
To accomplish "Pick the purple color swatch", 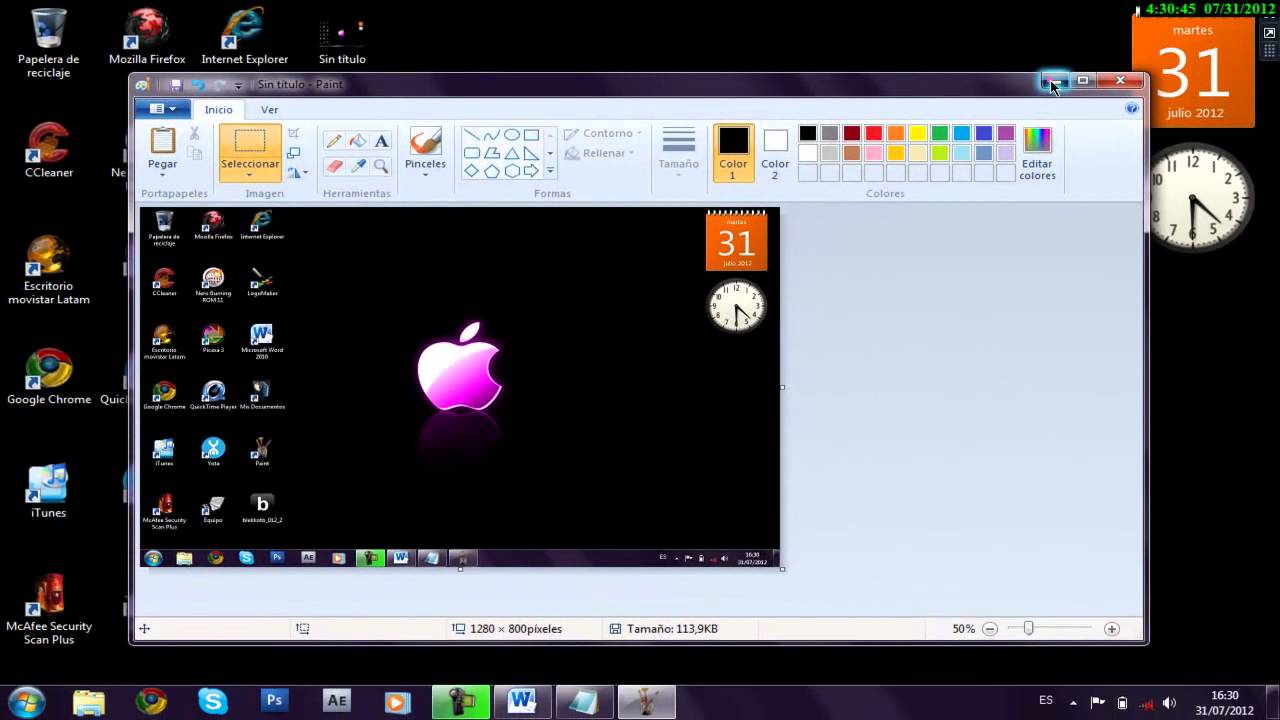I will point(1006,133).
